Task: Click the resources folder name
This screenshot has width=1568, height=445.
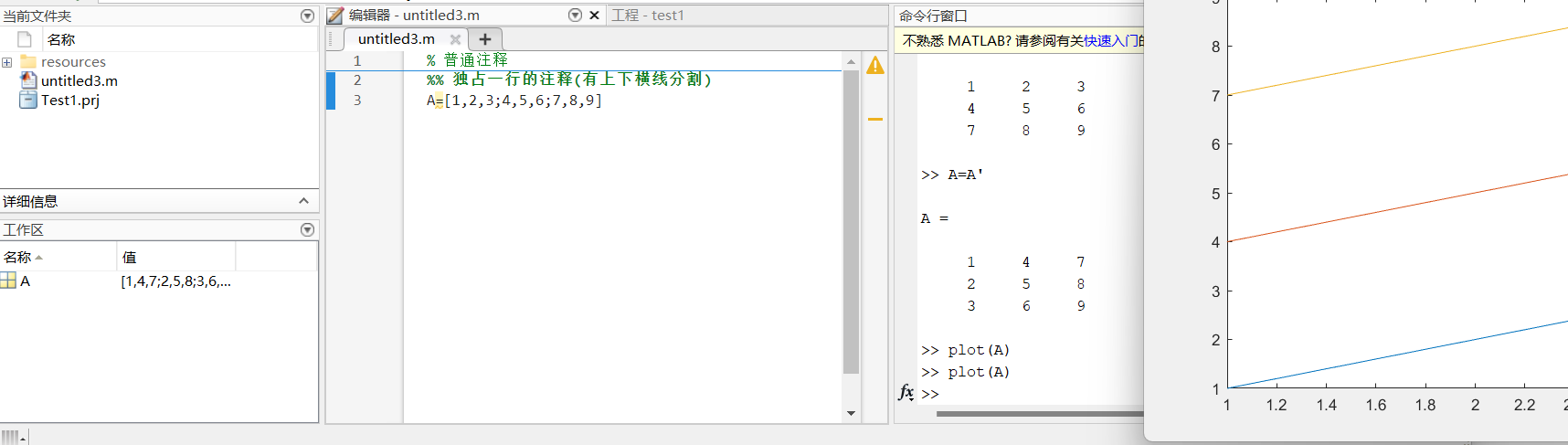Action: (x=73, y=61)
